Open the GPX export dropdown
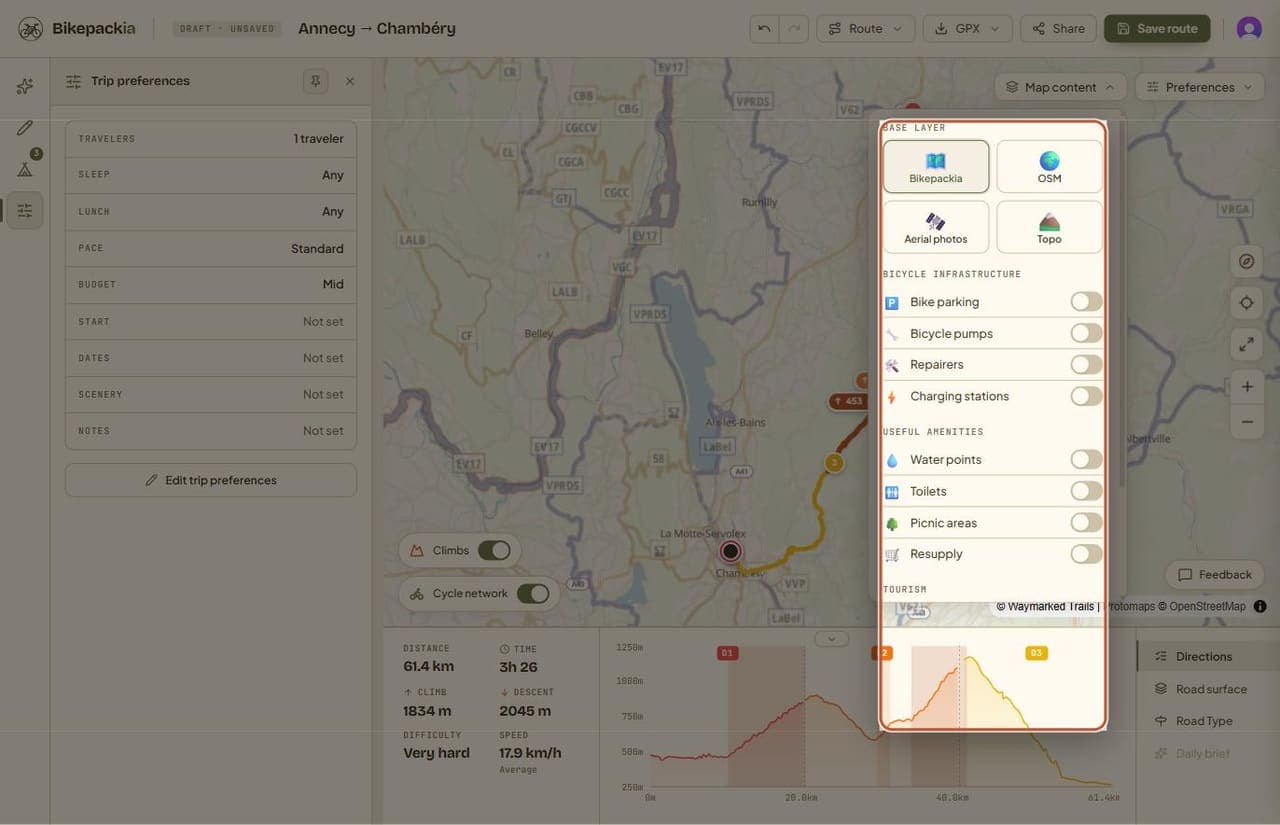1280x825 pixels. coord(967,29)
